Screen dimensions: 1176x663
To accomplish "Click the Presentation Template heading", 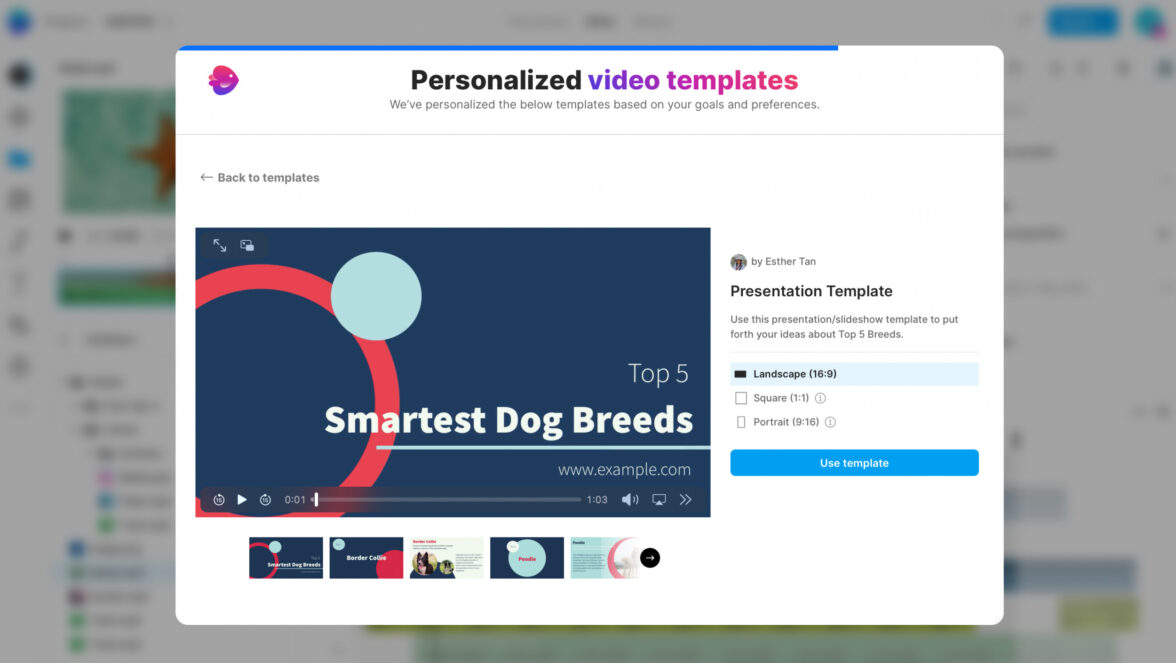I will pos(812,291).
